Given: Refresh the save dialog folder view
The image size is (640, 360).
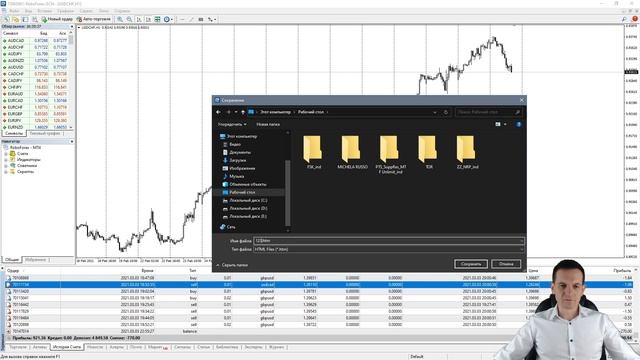Looking at the screenshot, I should [x=446, y=112].
